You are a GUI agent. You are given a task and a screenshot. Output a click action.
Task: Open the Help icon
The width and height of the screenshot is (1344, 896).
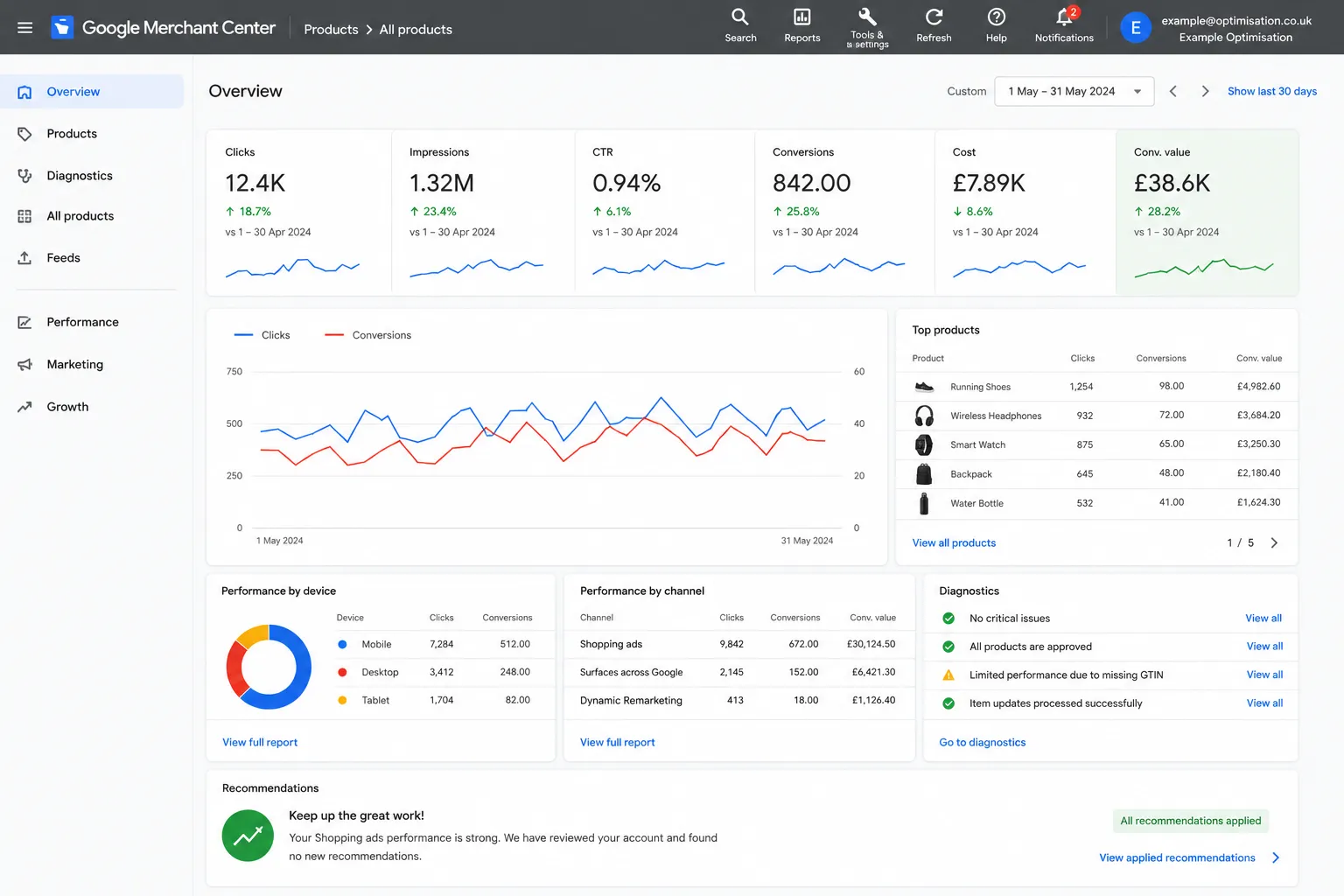point(996,26)
